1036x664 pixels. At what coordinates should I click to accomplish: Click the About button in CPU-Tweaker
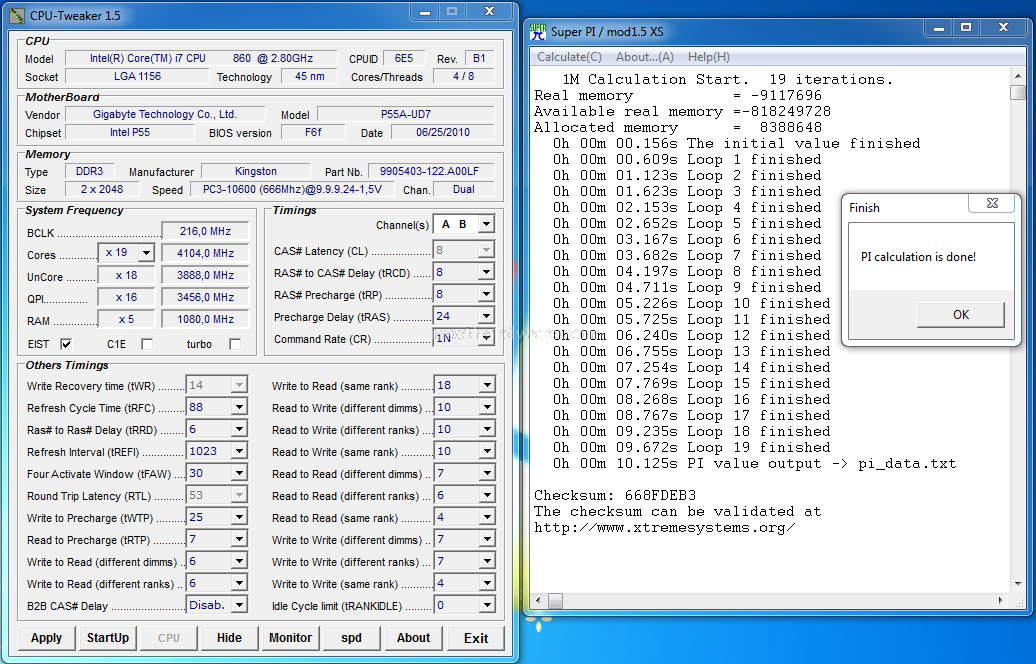click(413, 638)
